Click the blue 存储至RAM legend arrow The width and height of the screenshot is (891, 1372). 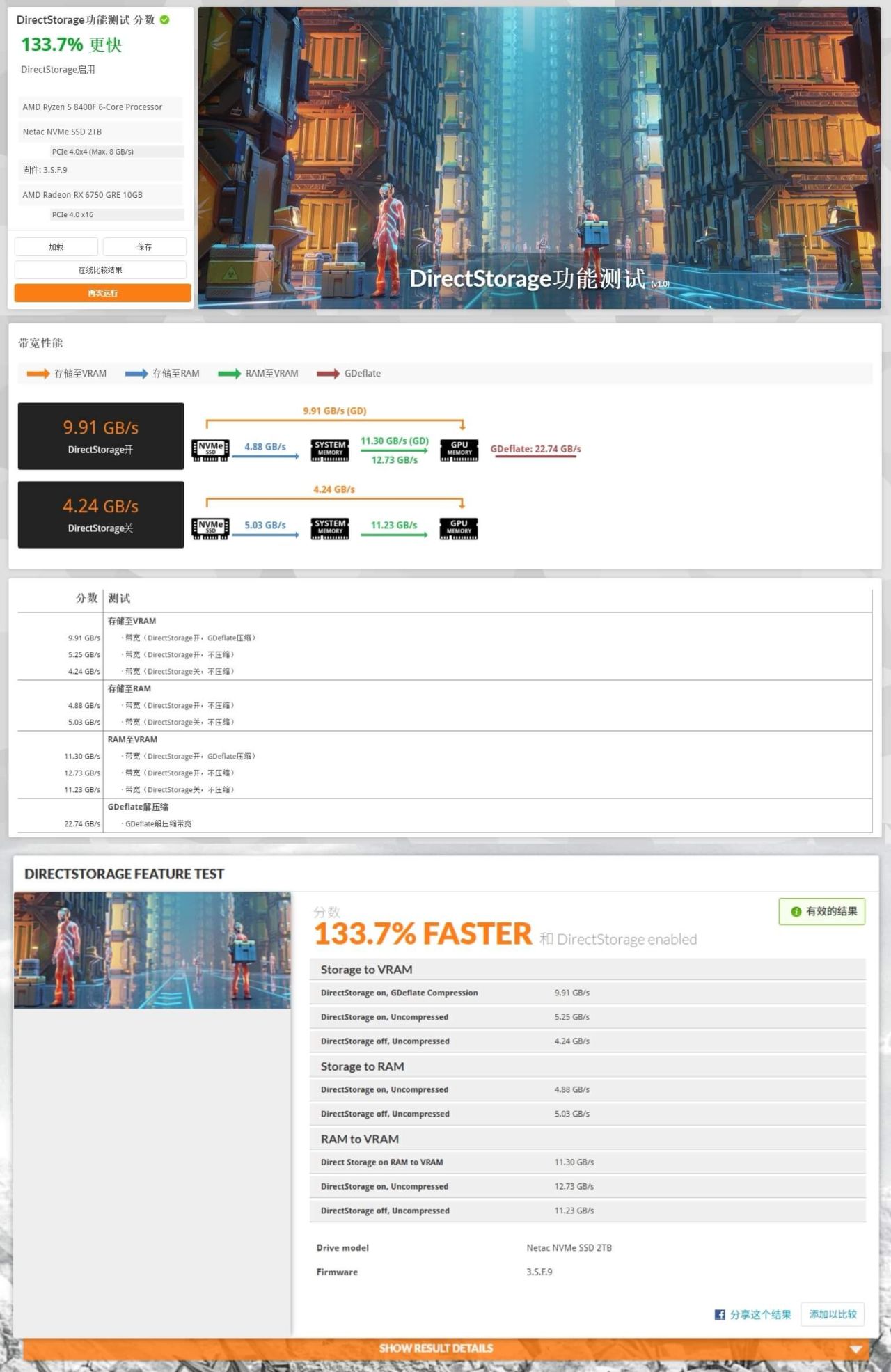(136, 374)
